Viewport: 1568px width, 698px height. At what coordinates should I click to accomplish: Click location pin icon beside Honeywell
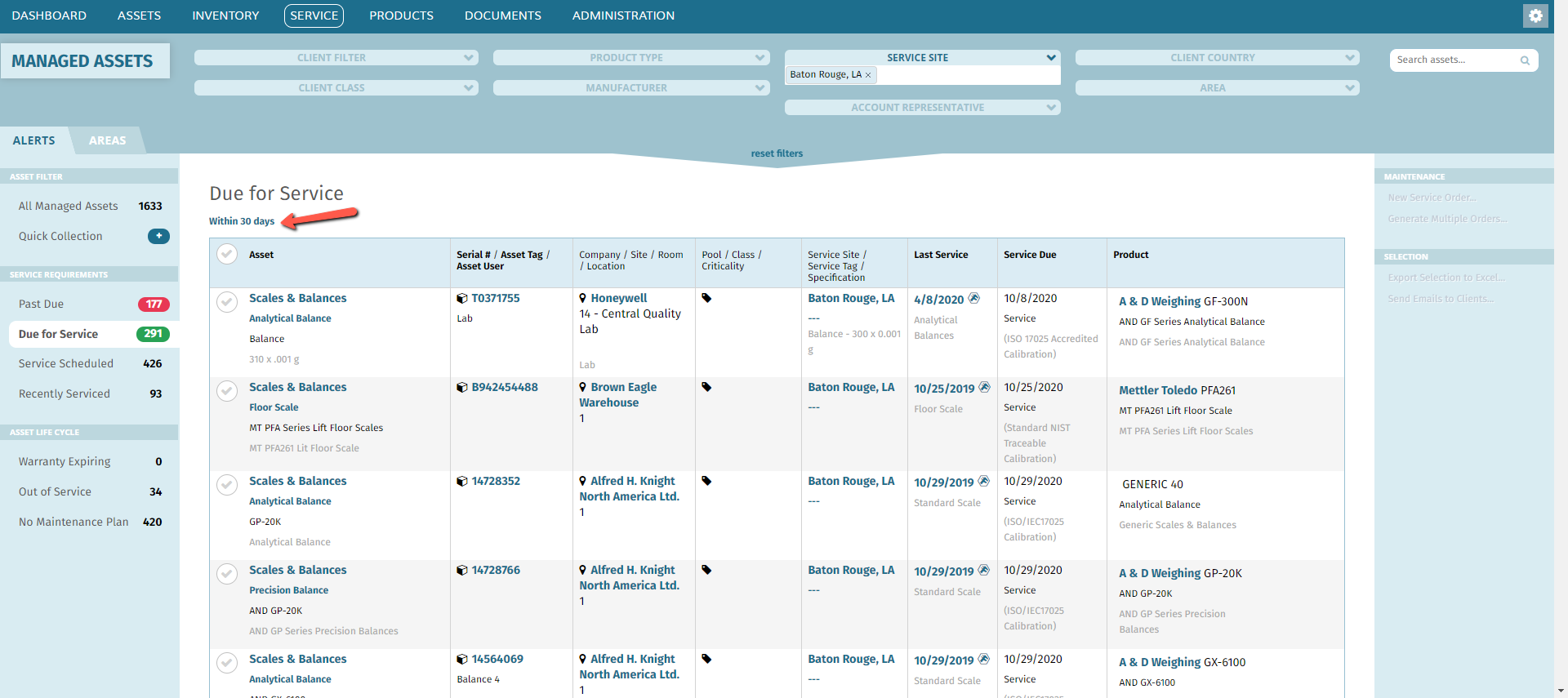click(583, 298)
